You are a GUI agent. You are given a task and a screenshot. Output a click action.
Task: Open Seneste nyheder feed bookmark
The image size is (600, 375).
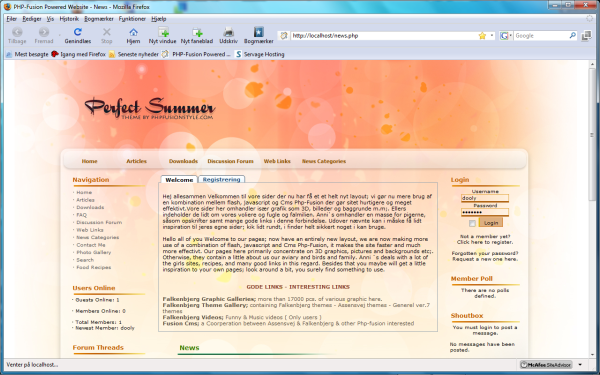(x=134, y=54)
